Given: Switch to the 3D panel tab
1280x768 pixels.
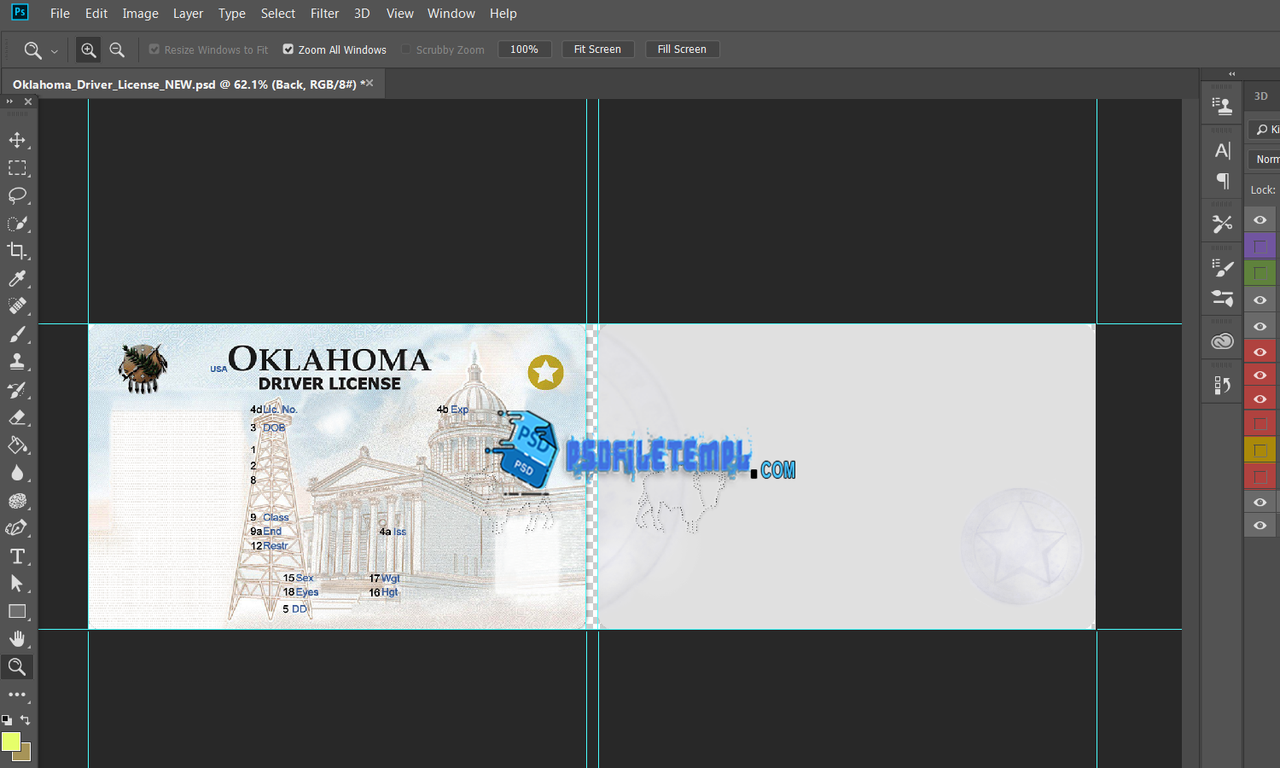Looking at the screenshot, I should (x=1261, y=96).
